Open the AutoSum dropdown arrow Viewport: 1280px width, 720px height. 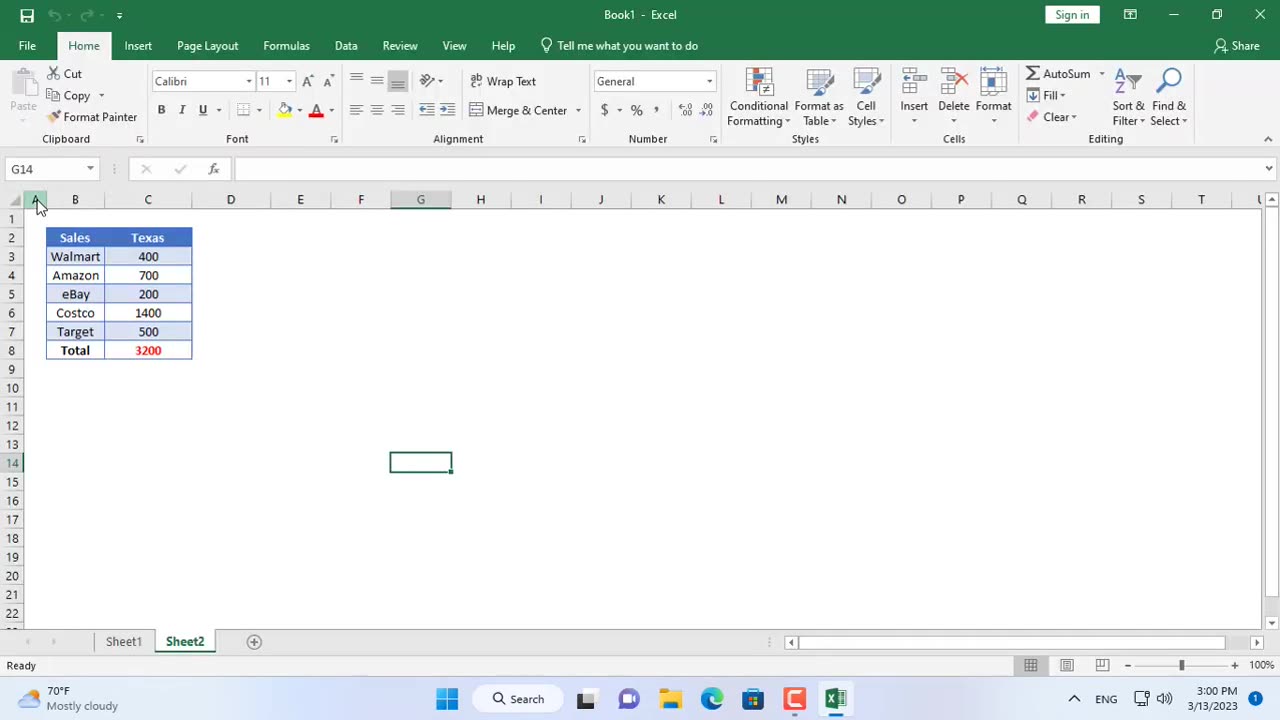pos(1102,74)
